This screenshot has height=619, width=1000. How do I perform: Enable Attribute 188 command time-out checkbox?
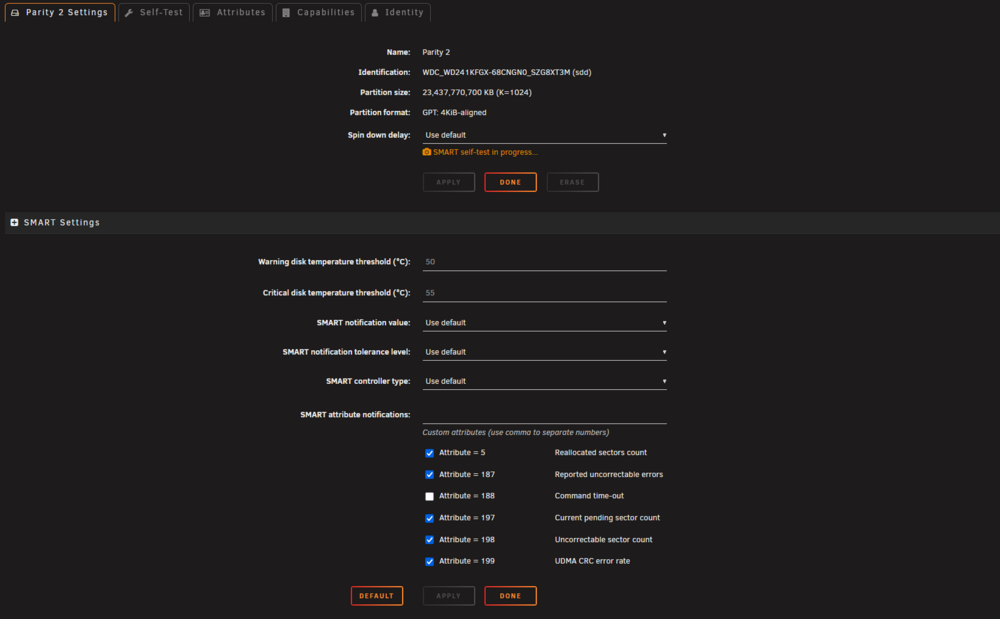[x=429, y=497]
